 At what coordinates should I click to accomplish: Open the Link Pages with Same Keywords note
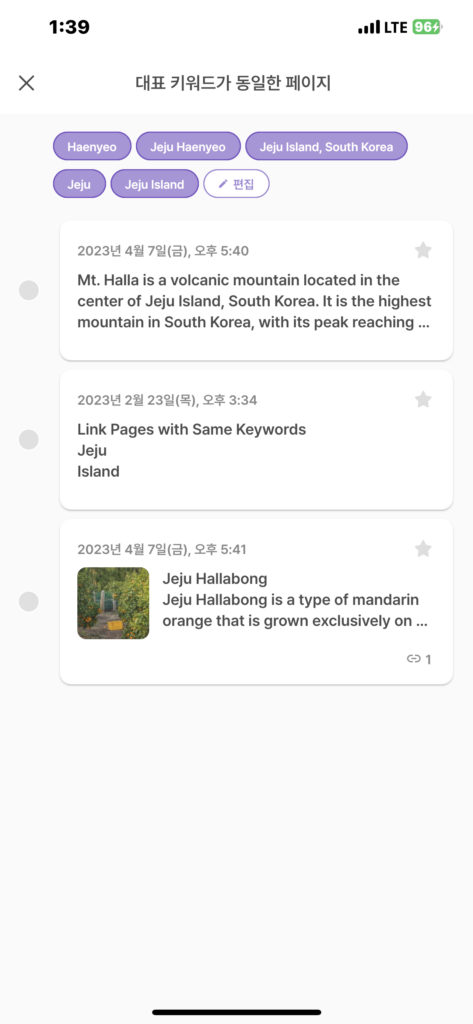click(x=256, y=440)
